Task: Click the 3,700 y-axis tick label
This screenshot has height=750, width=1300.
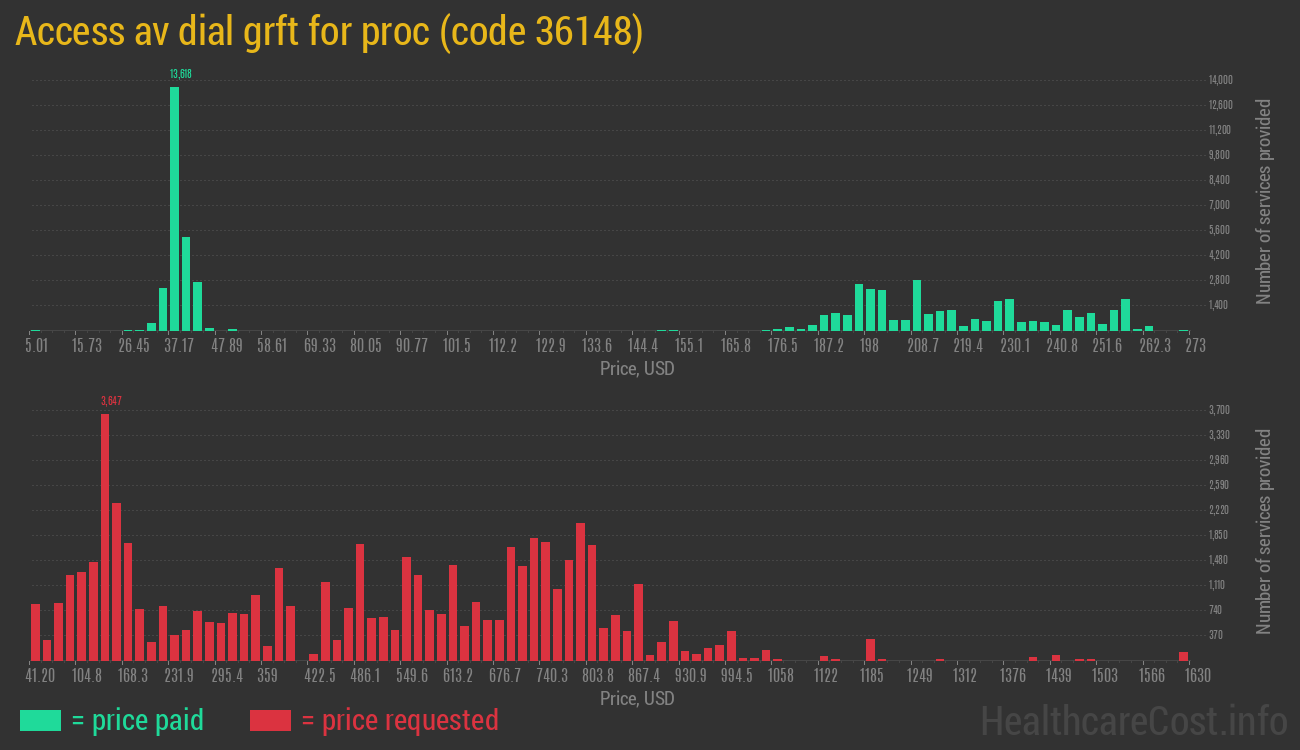Action: [1218, 410]
